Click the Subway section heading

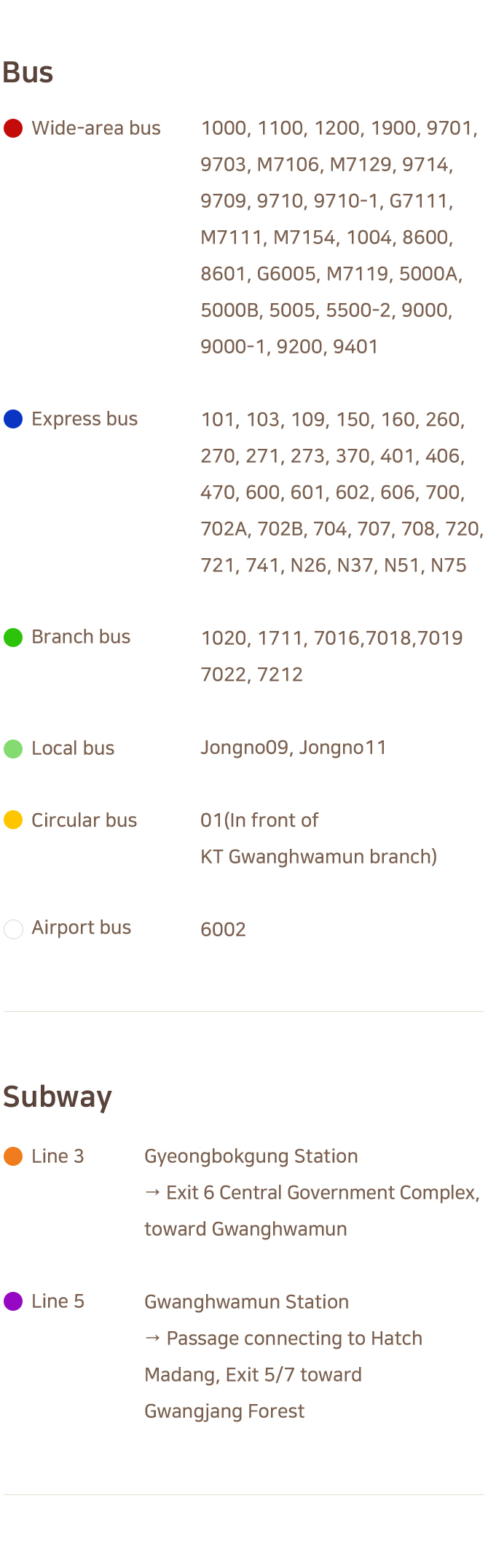click(x=58, y=1097)
